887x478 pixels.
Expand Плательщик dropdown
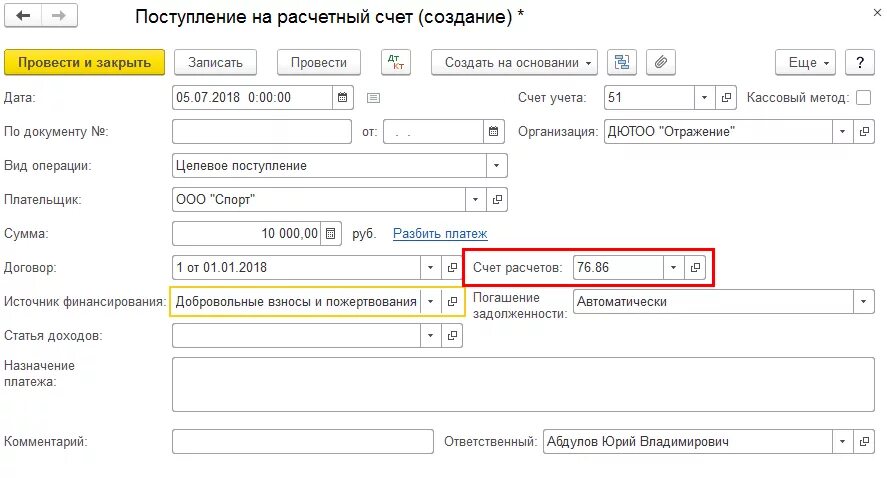click(x=475, y=199)
